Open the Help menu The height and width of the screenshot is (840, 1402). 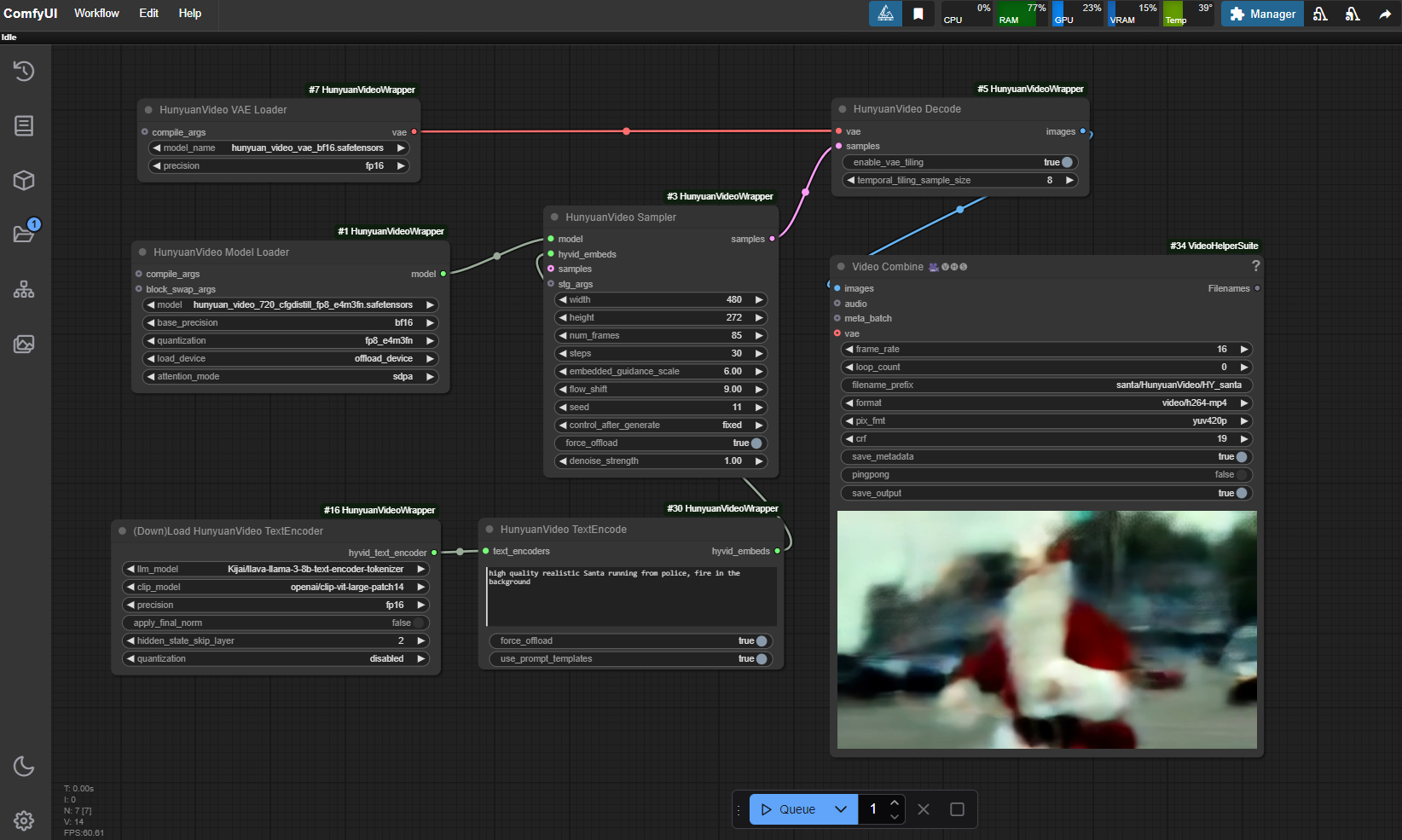coord(190,14)
